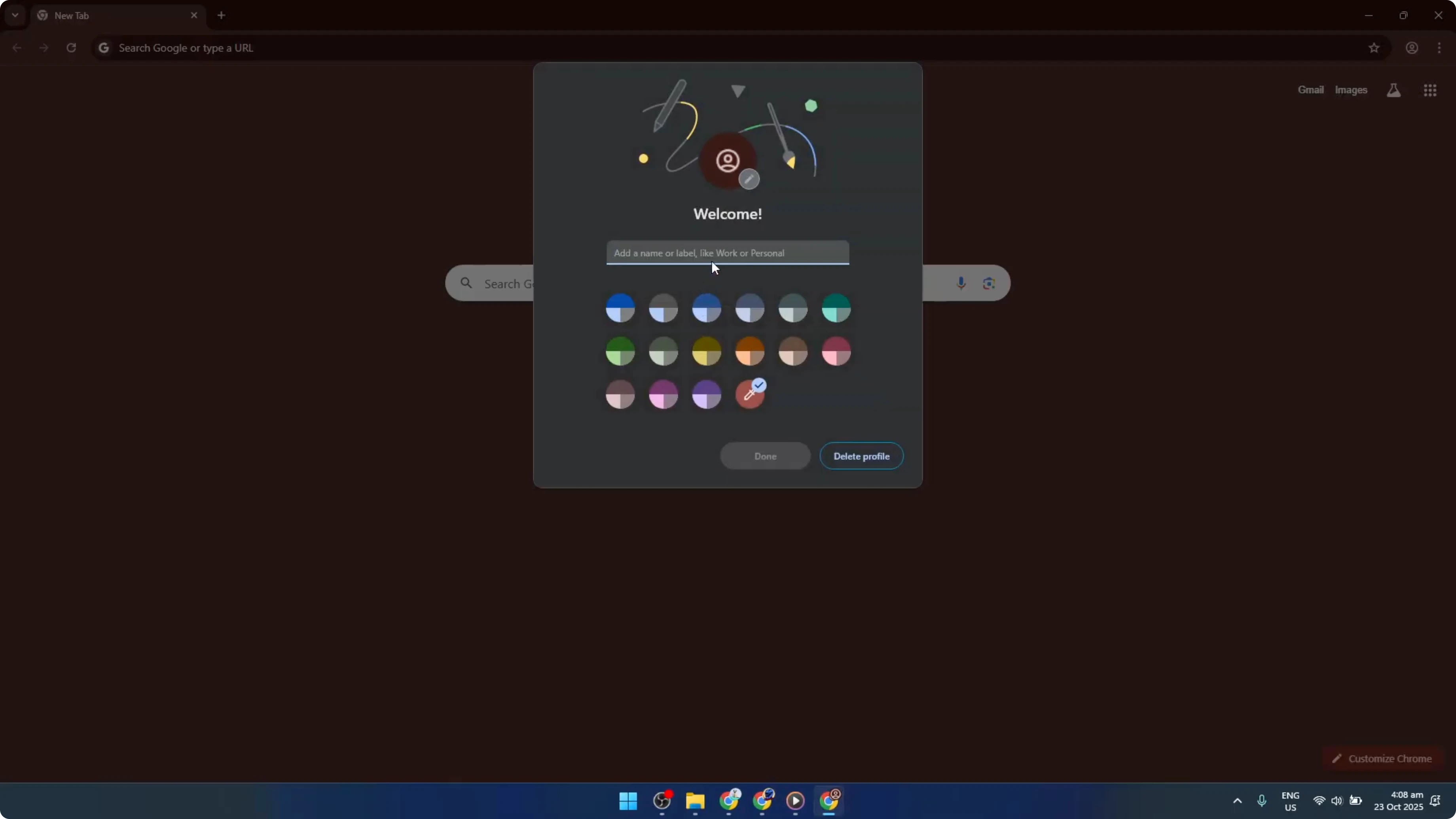The image size is (1456, 819).
Task: Open voice search with the microphone icon
Action: click(x=961, y=282)
